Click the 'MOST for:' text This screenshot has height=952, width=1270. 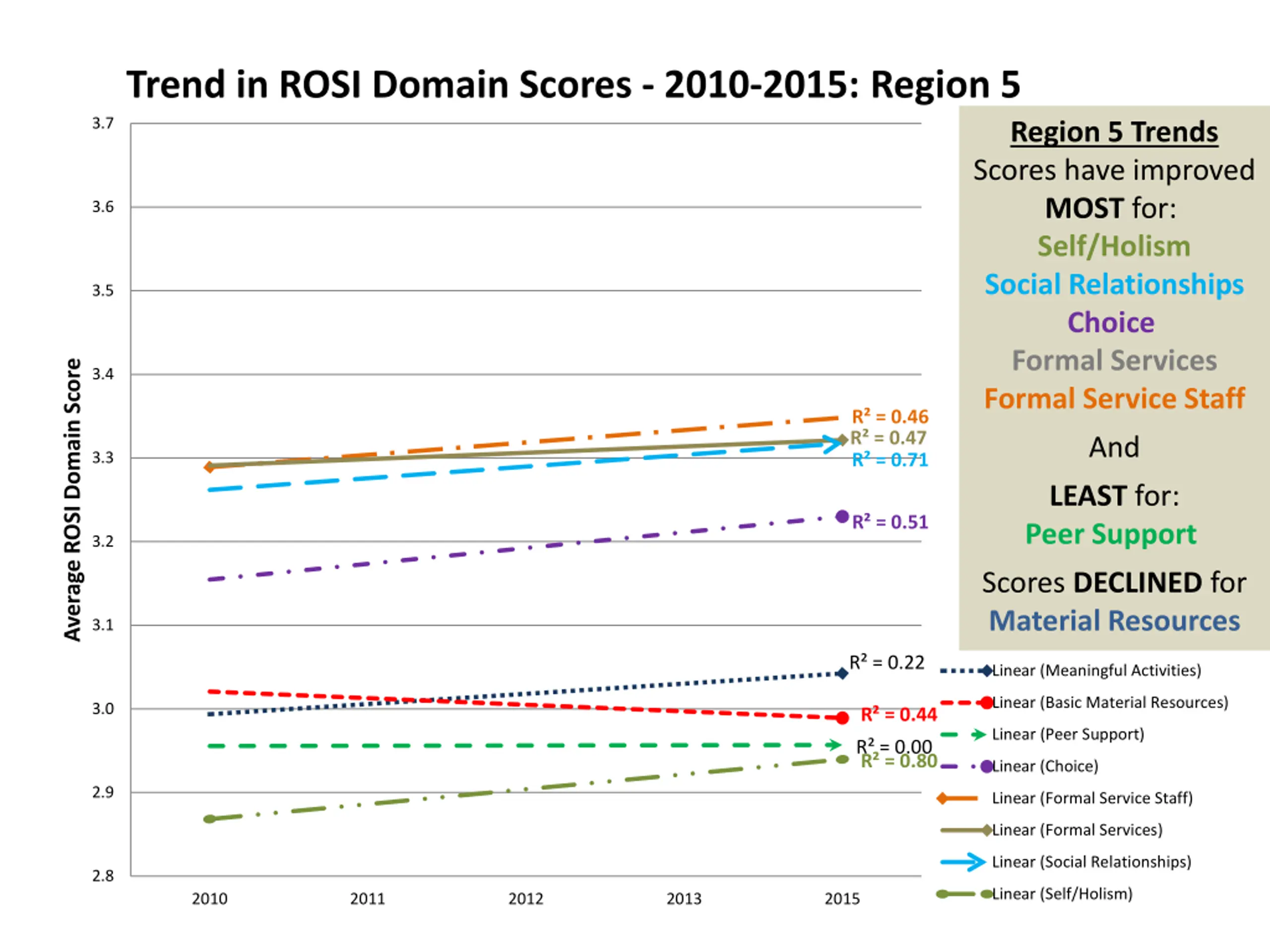tap(1110, 208)
